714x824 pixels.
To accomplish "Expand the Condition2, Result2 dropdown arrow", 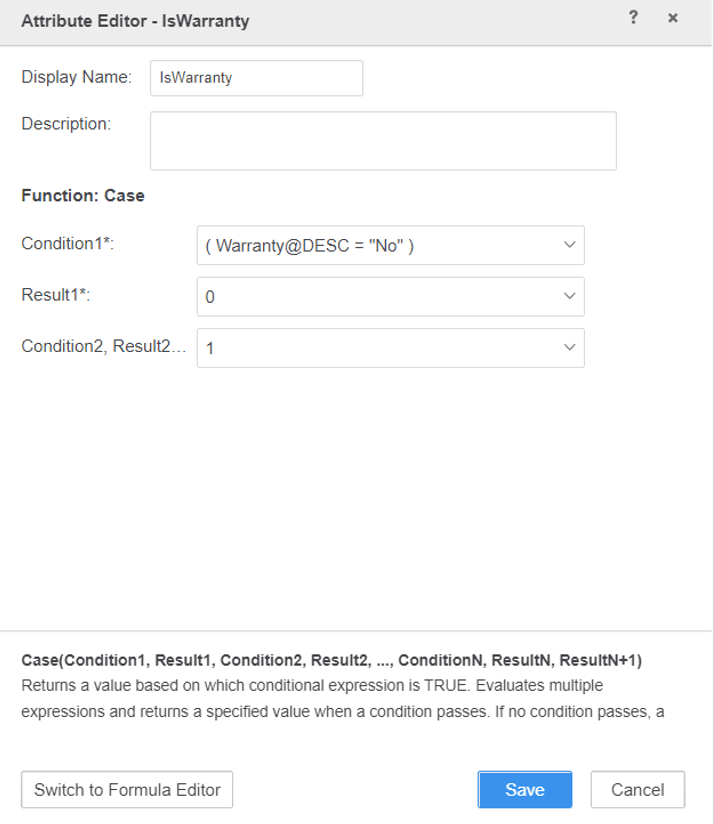I will coord(569,348).
